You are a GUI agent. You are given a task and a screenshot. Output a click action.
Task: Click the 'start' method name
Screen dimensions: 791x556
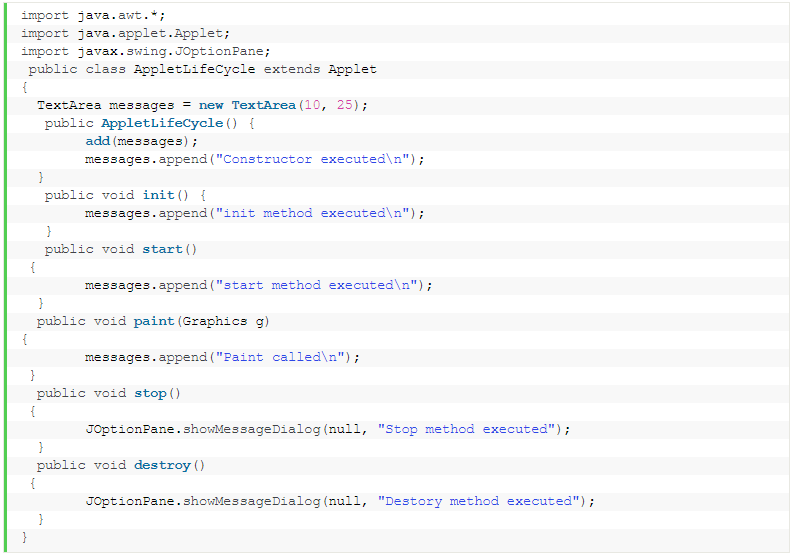(x=162, y=249)
